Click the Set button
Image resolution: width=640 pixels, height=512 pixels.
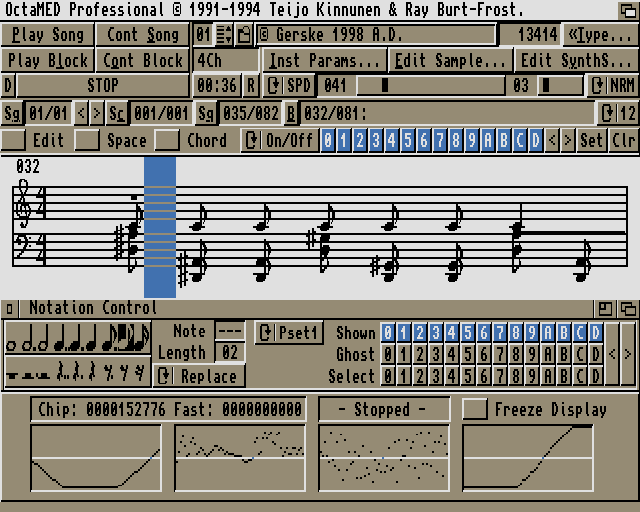coord(591,140)
